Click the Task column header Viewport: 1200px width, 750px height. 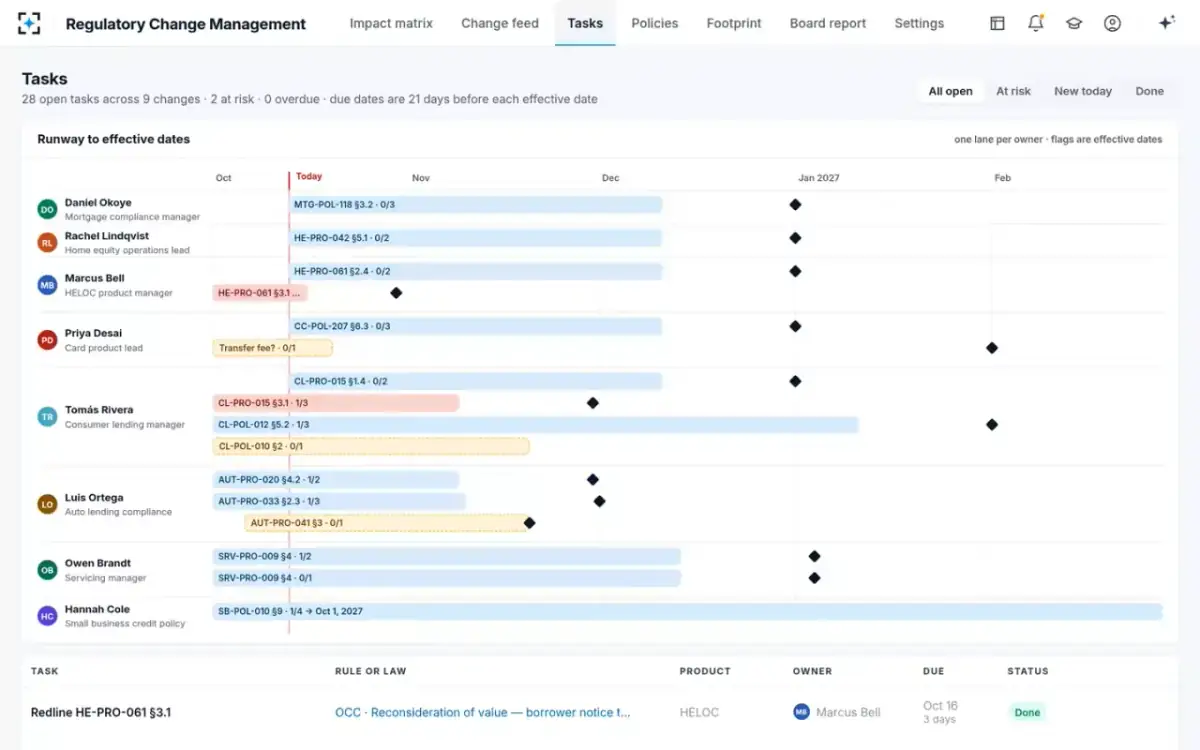pos(45,671)
